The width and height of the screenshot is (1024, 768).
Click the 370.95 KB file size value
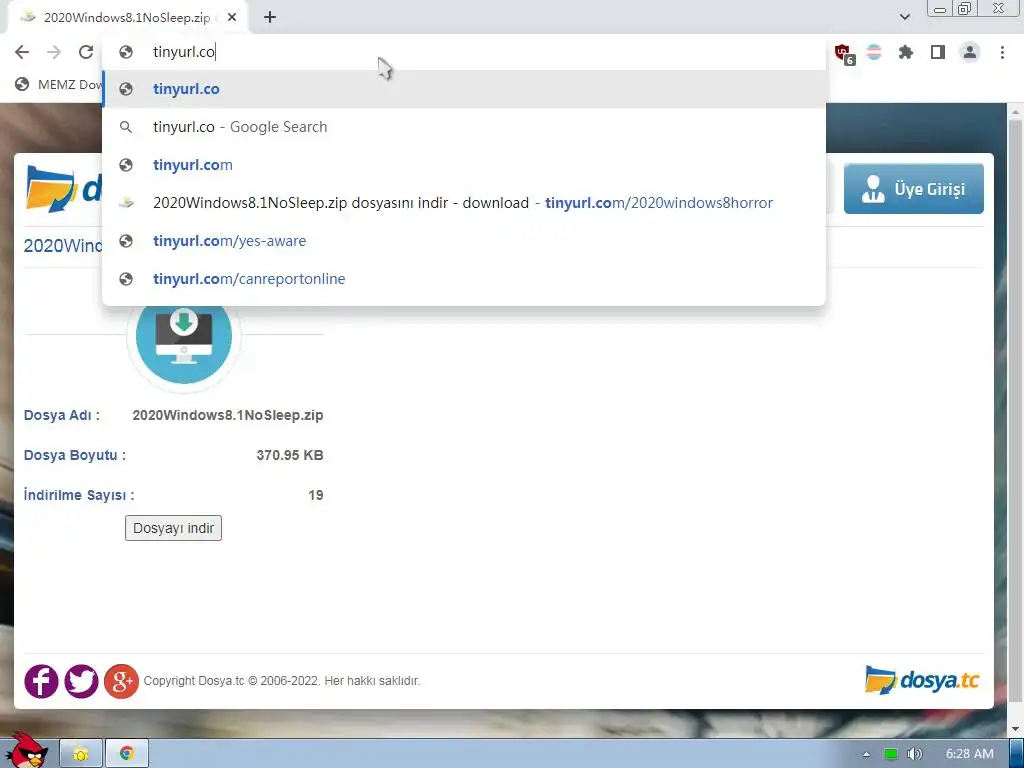point(290,455)
